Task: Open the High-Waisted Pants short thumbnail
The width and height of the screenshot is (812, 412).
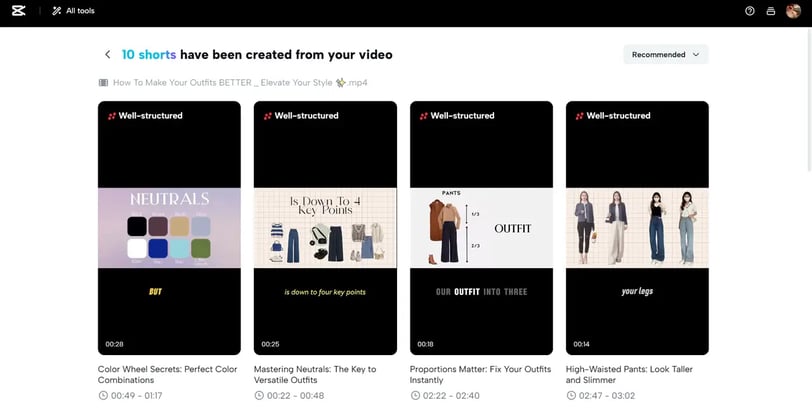Action: click(x=637, y=228)
